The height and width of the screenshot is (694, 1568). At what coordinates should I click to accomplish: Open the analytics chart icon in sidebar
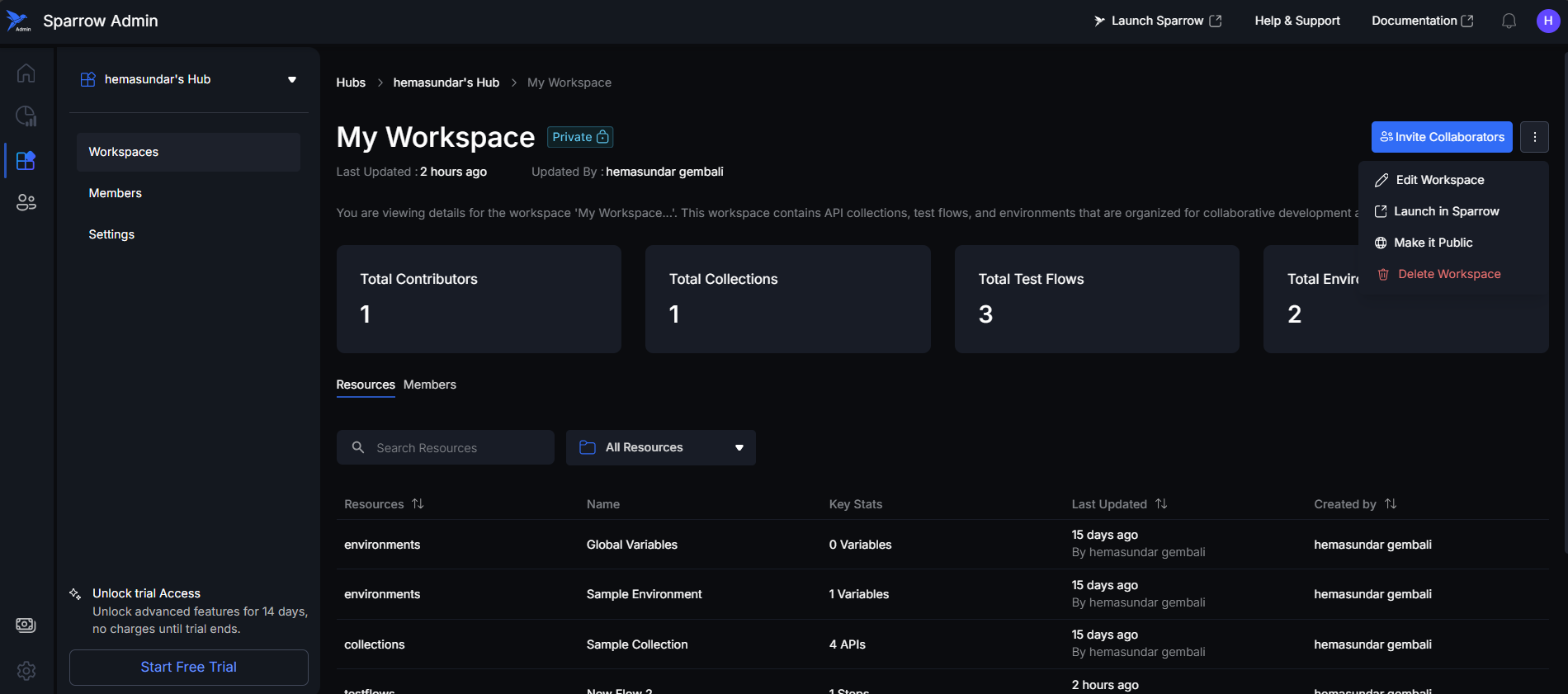click(x=26, y=116)
